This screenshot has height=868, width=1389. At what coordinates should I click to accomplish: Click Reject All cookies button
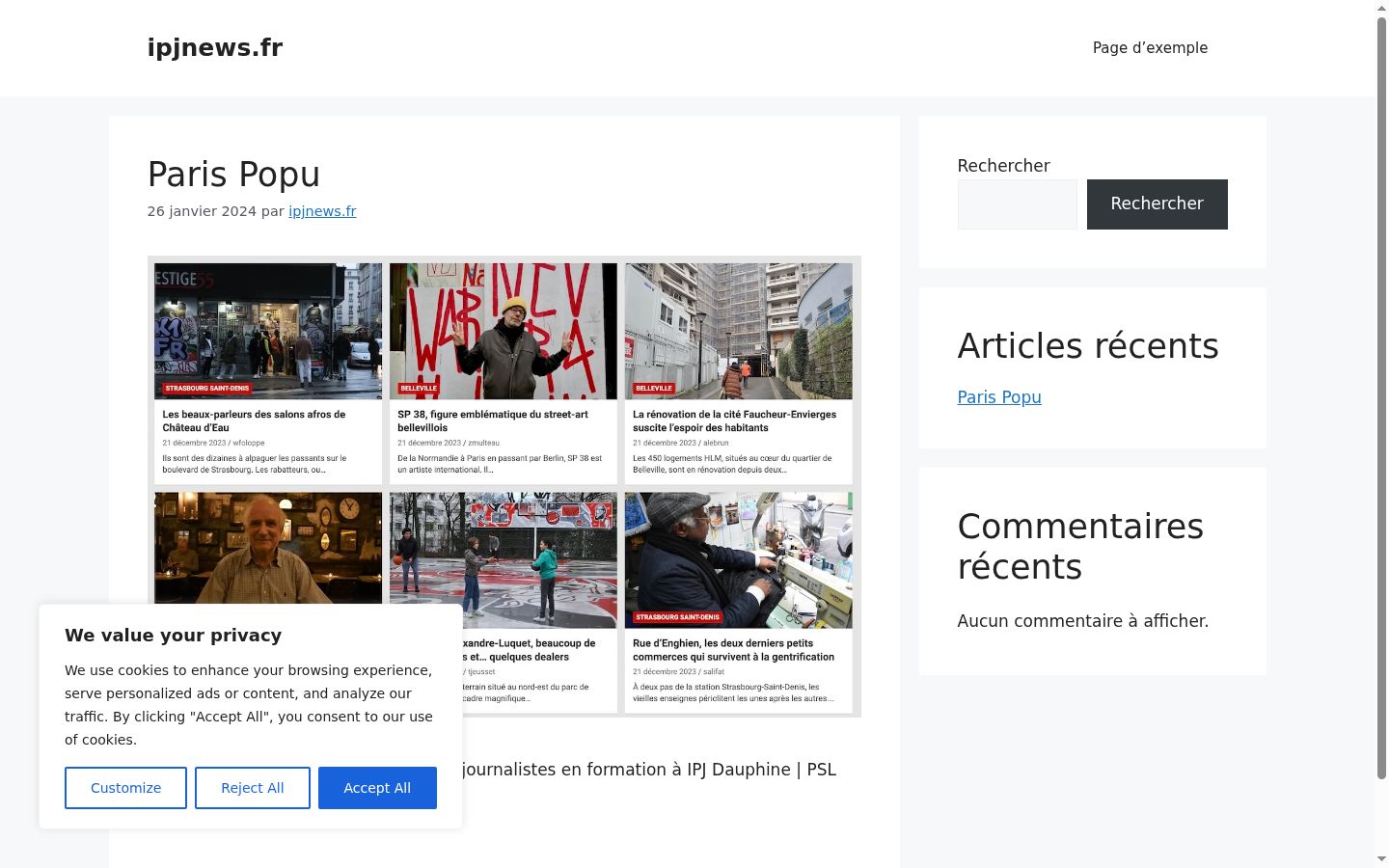tap(253, 788)
